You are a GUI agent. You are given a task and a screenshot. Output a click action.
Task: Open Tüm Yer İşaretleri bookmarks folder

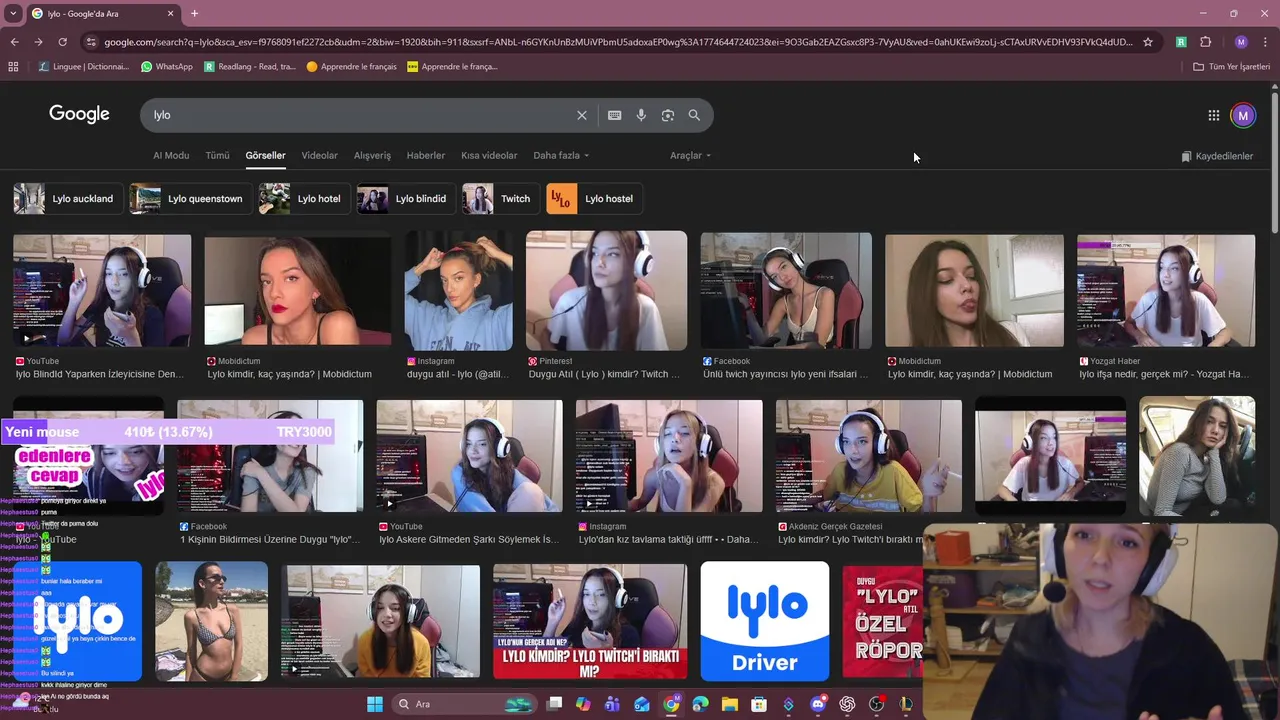pos(1231,67)
